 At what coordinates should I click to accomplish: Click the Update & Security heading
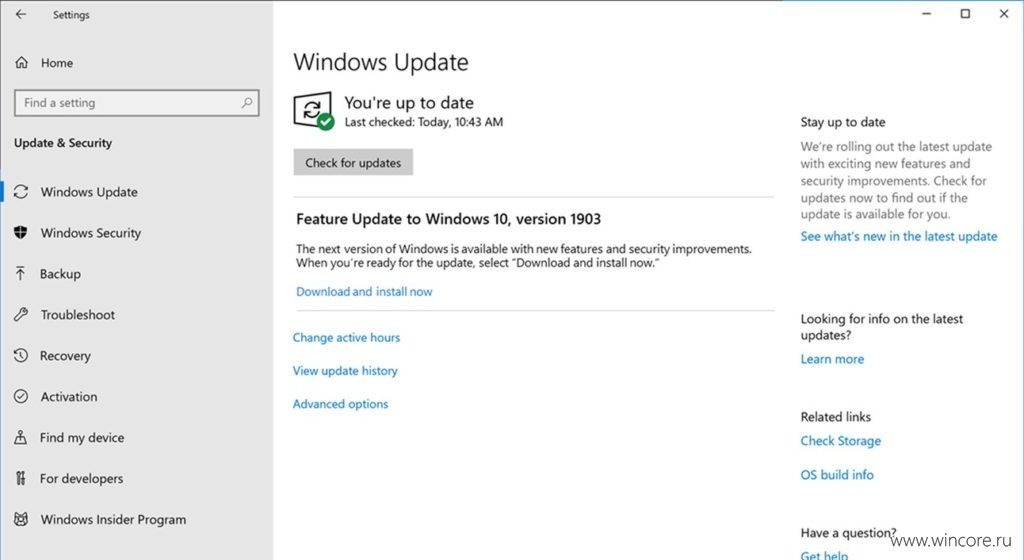pyautogui.click(x=63, y=143)
